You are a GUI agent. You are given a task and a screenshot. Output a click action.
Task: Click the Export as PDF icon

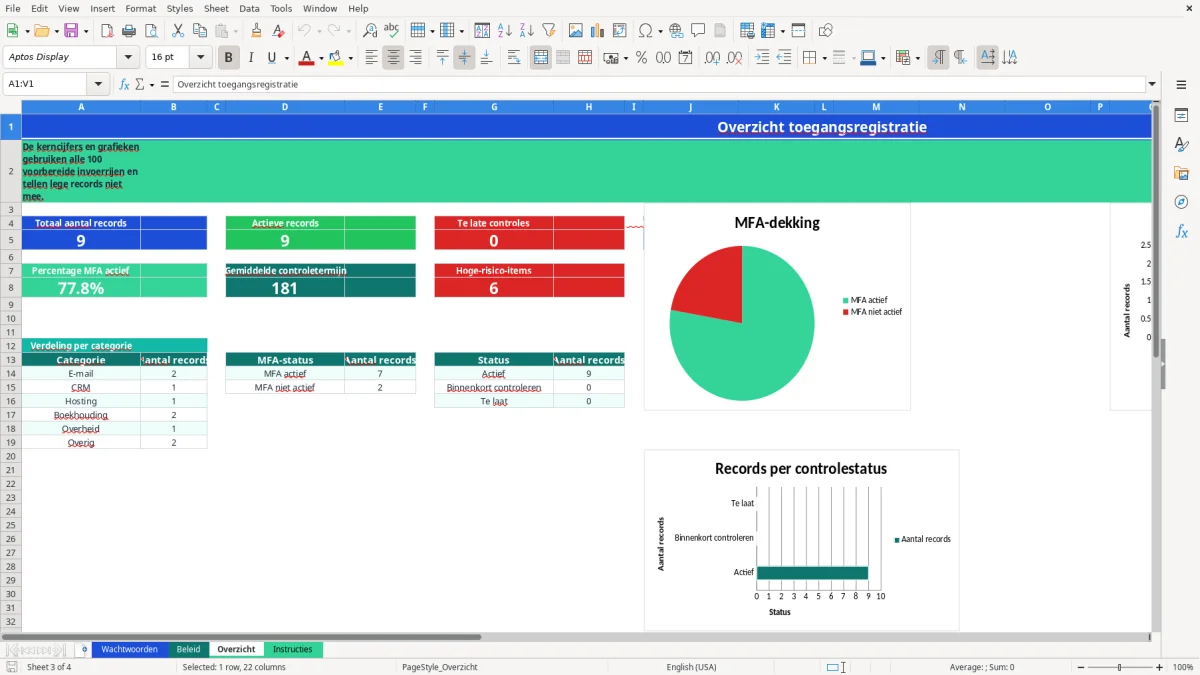coord(107,31)
